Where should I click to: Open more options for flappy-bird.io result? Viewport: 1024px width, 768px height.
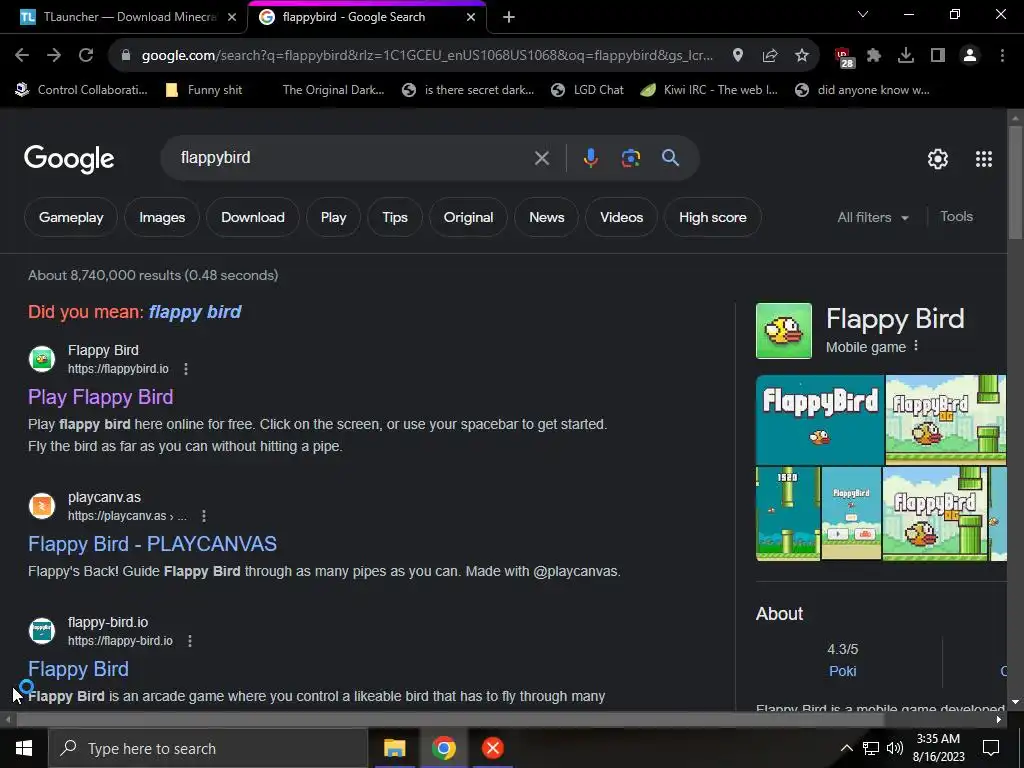pyautogui.click(x=190, y=641)
